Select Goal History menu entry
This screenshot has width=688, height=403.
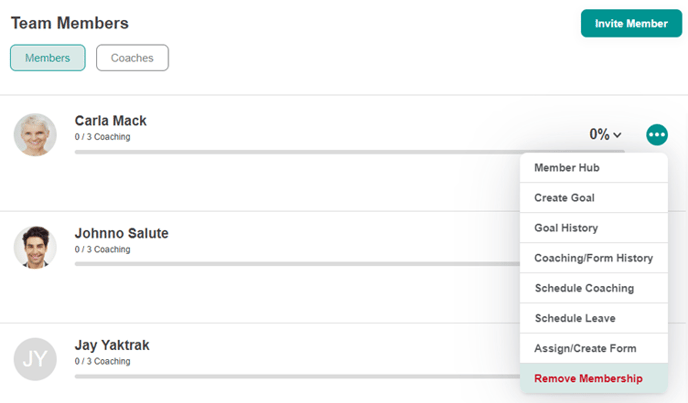[x=594, y=228]
